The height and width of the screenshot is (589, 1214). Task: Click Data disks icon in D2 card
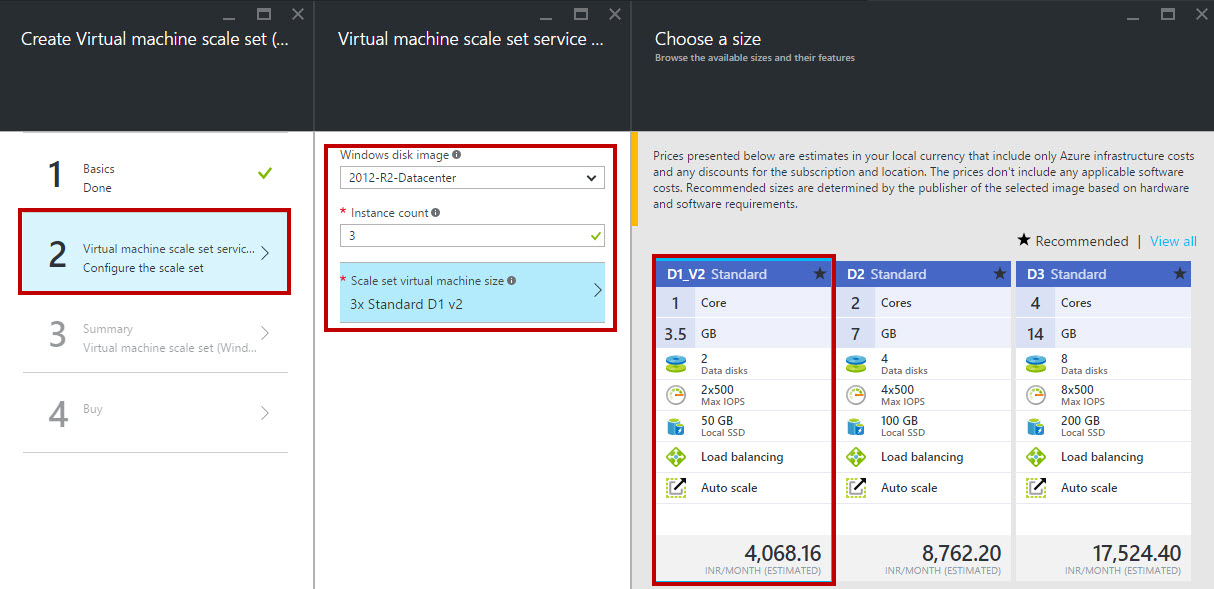click(856, 364)
